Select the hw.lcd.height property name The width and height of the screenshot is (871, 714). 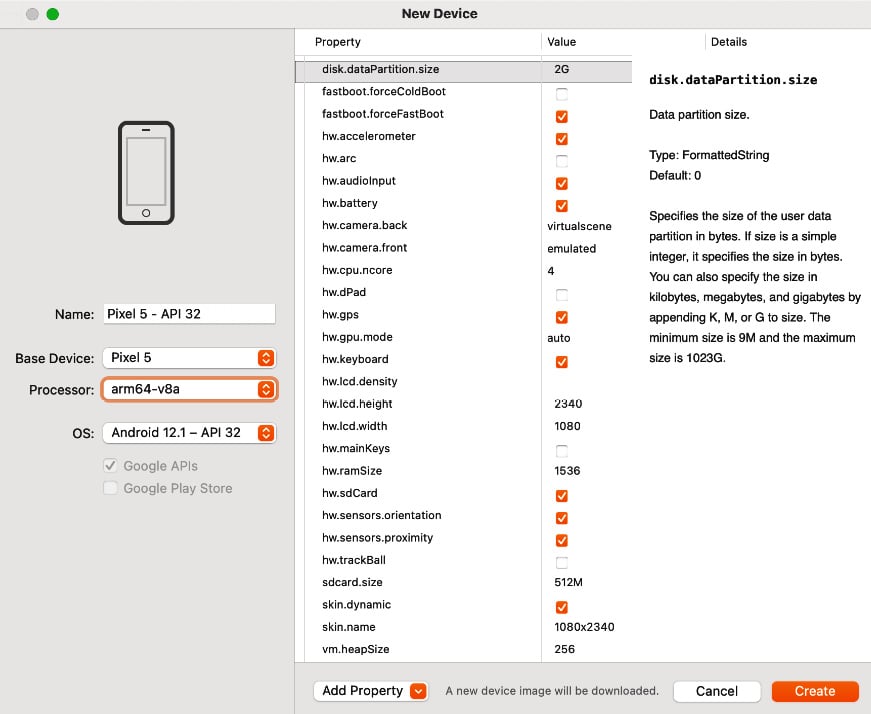[357, 404]
